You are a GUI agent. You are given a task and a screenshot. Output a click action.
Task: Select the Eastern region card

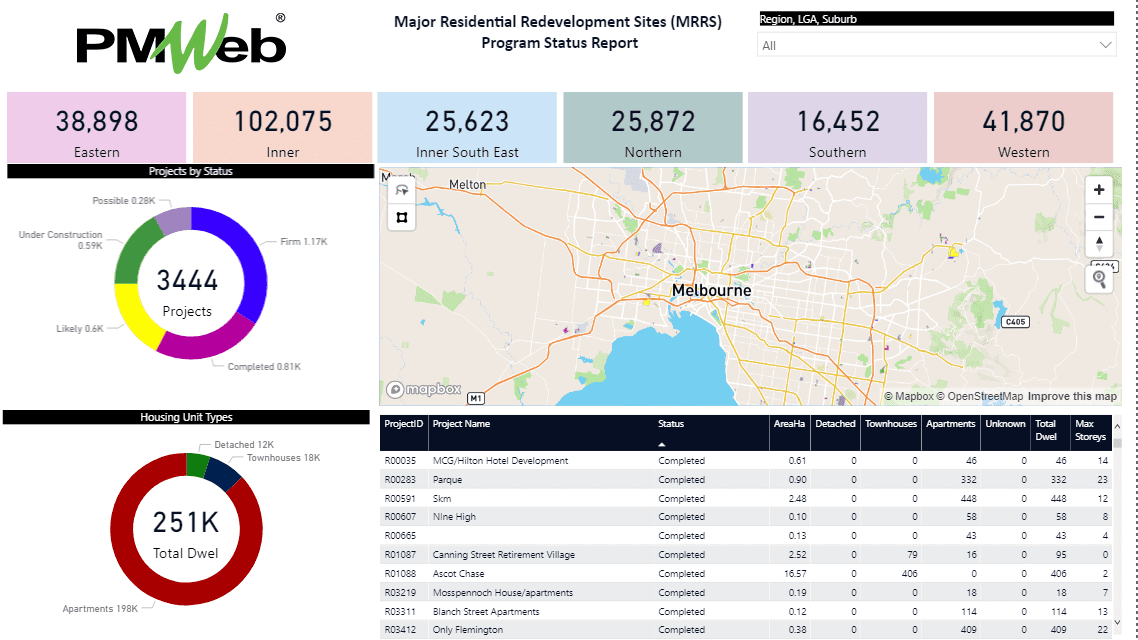click(97, 127)
